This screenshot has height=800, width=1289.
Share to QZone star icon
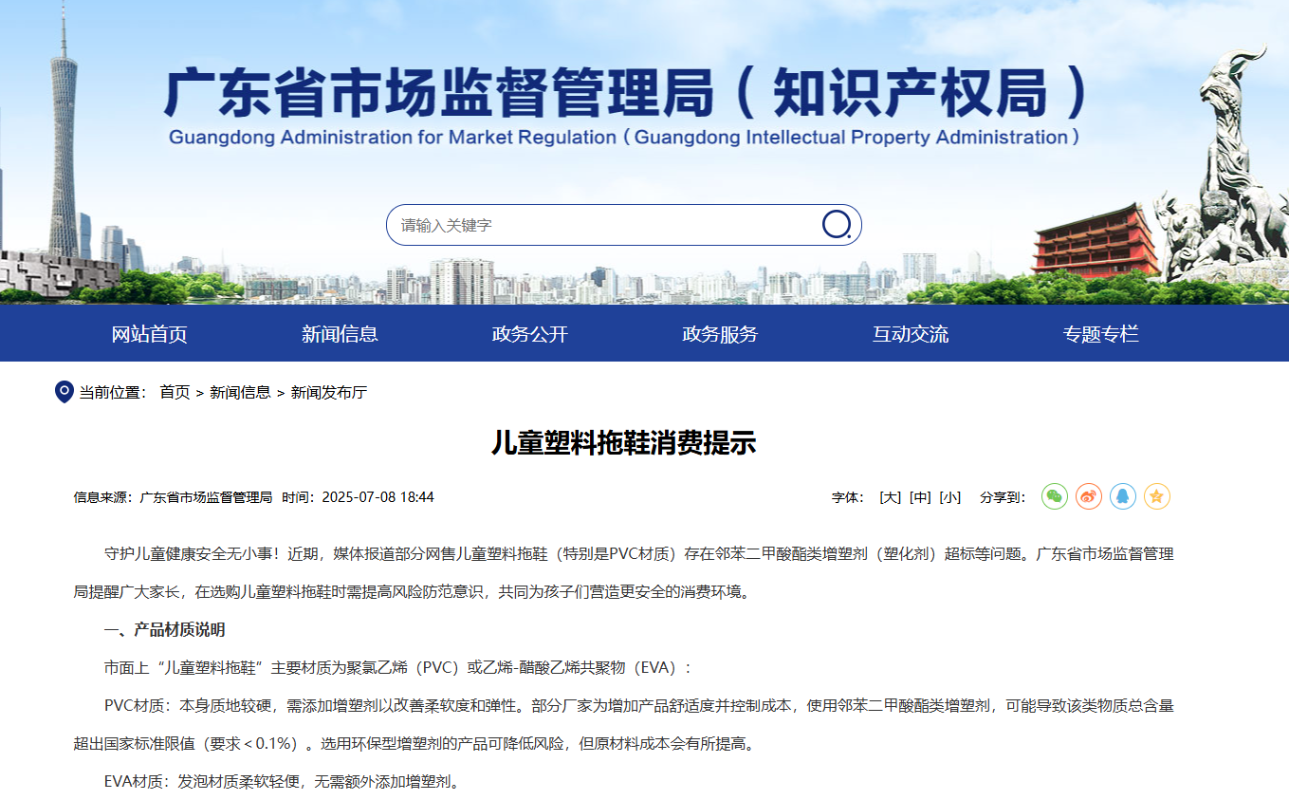1156,496
